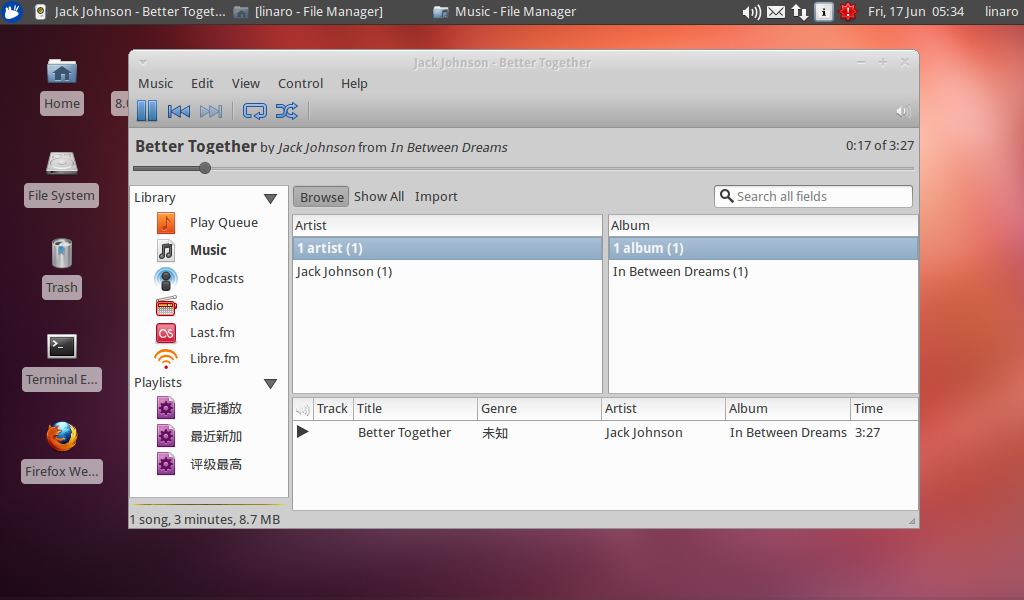Open the Last.fm source icon
The image size is (1024, 600).
pyautogui.click(x=166, y=333)
